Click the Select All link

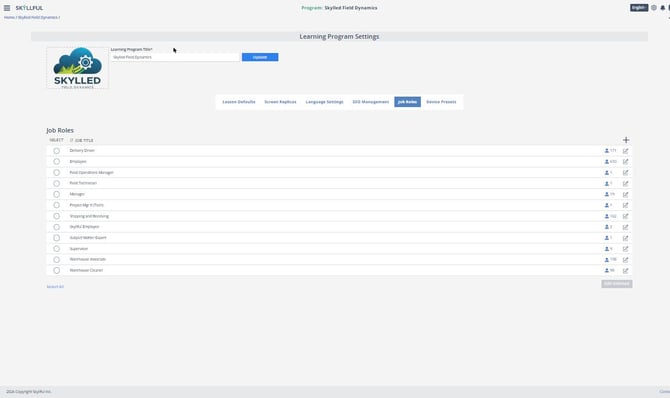[55, 286]
